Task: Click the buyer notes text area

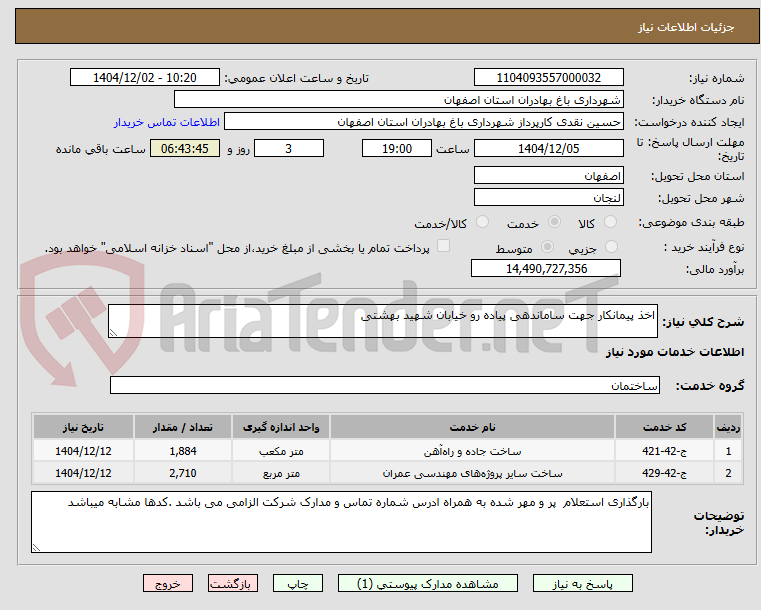Action: (x=341, y=522)
